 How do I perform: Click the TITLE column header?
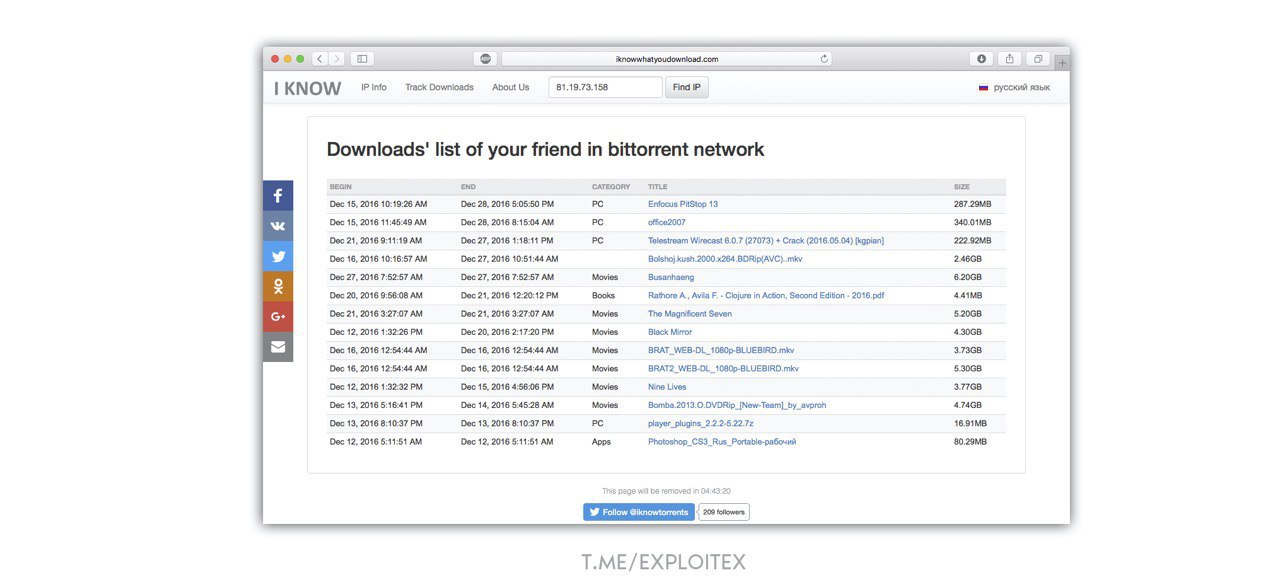coord(657,187)
